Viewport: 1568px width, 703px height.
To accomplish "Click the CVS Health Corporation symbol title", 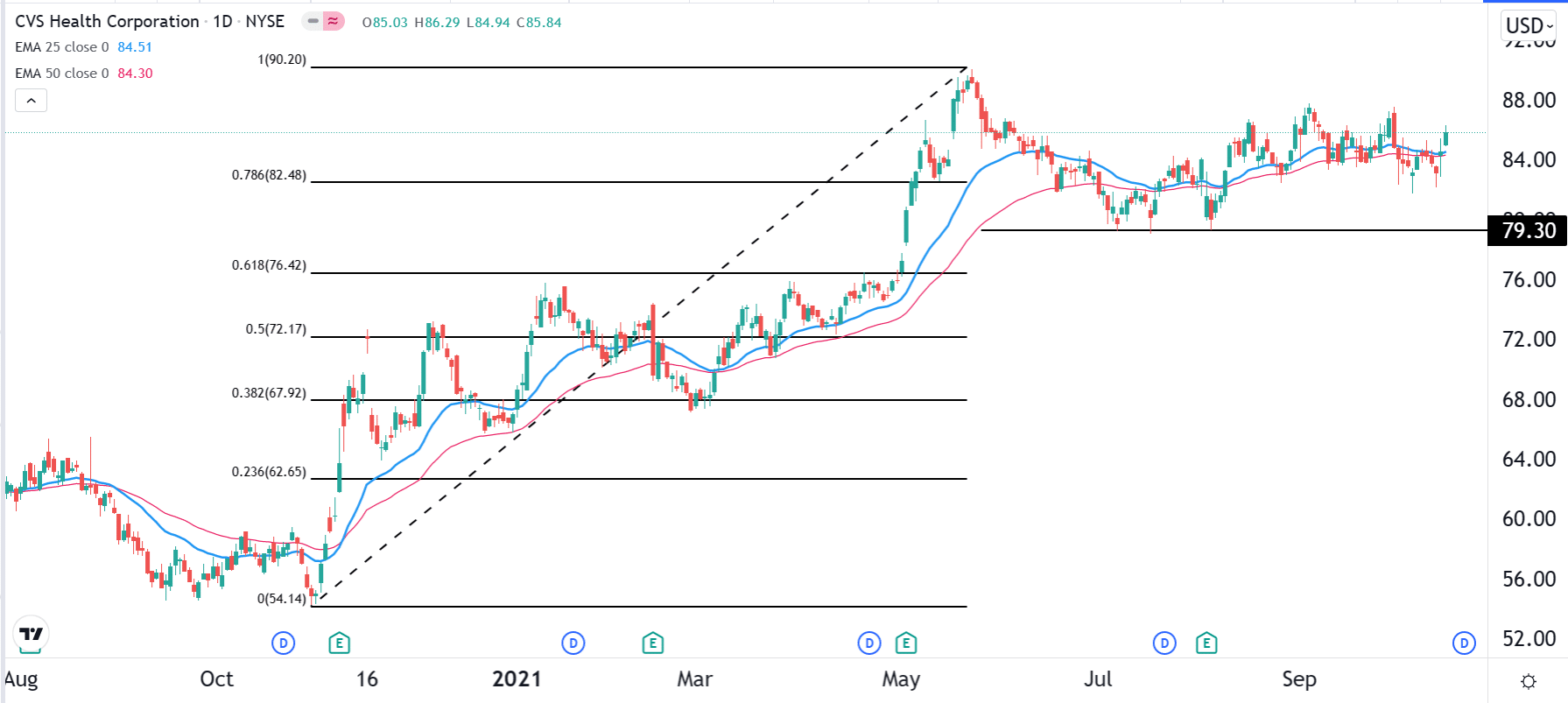I will click(x=107, y=21).
